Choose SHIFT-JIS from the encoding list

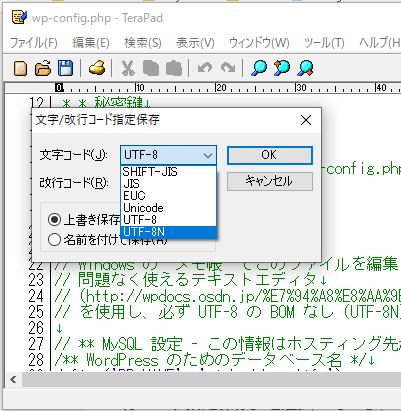coord(168,172)
